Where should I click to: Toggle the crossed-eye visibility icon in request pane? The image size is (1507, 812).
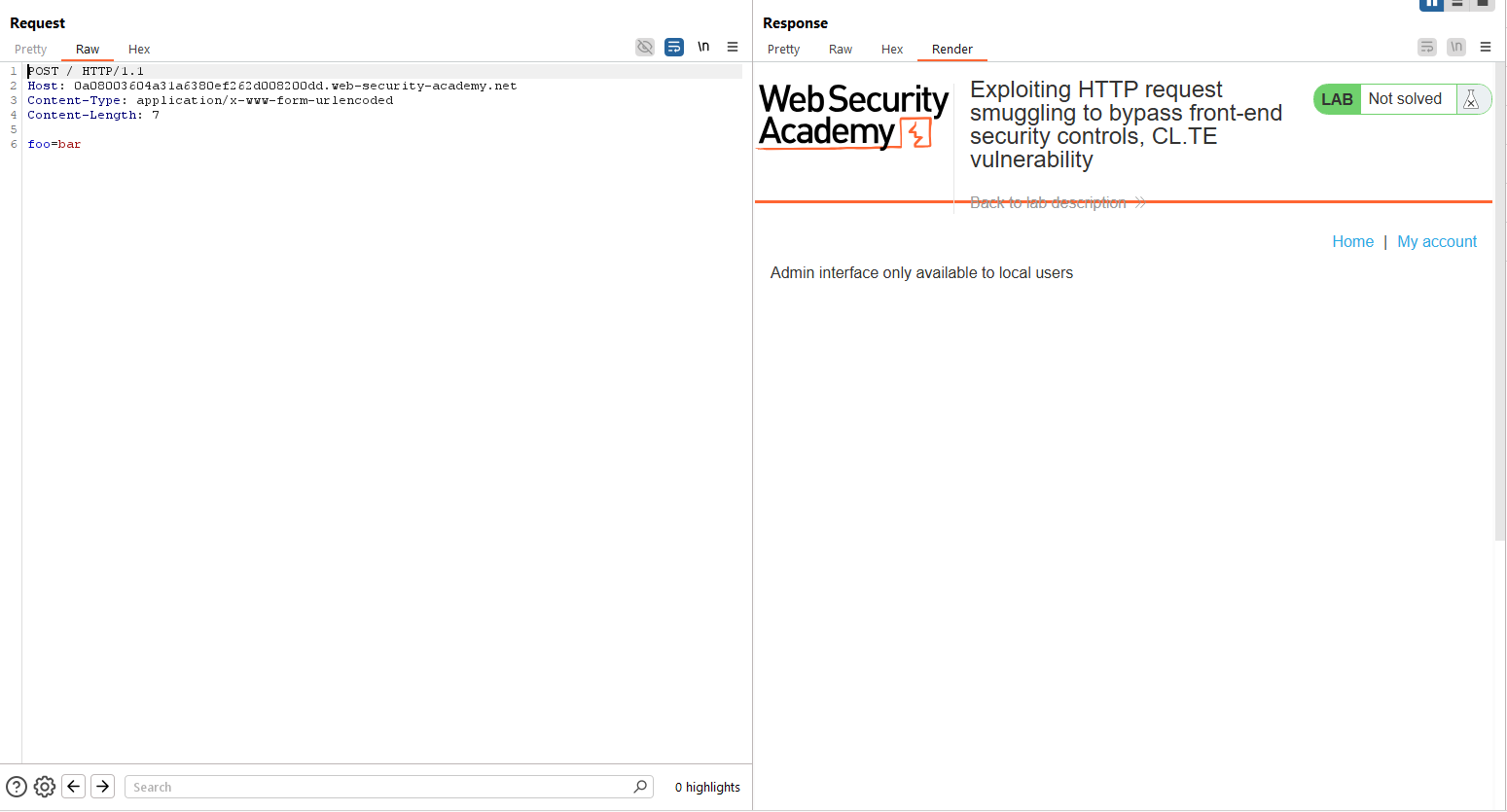(x=645, y=47)
